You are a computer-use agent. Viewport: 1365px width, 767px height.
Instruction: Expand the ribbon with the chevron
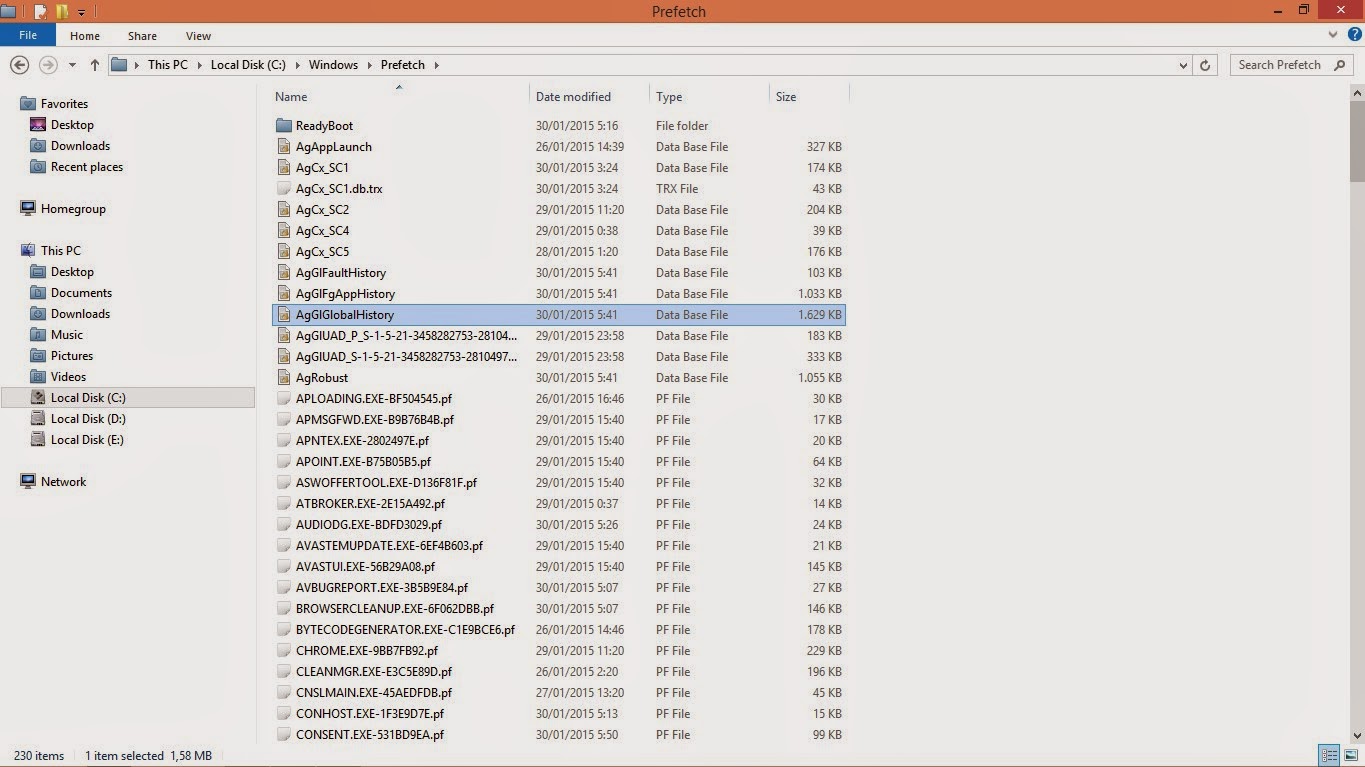tap(1333, 35)
